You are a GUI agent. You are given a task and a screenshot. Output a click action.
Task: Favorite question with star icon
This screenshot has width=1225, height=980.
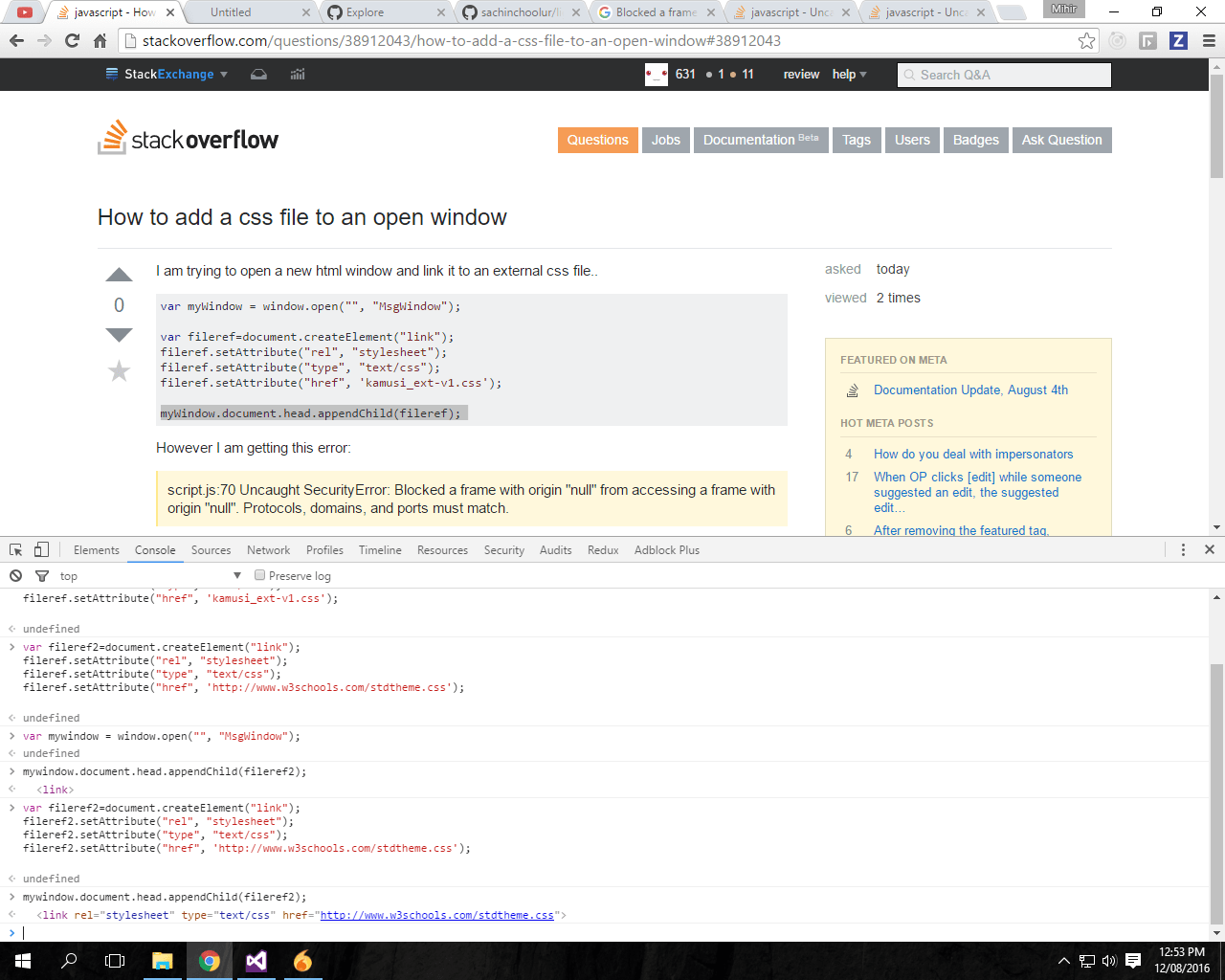click(x=119, y=370)
